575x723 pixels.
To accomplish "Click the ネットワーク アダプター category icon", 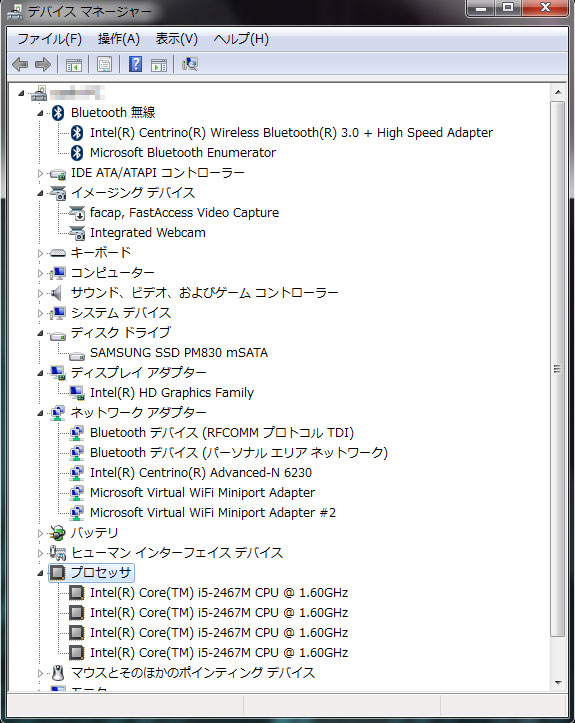I will (x=58, y=413).
